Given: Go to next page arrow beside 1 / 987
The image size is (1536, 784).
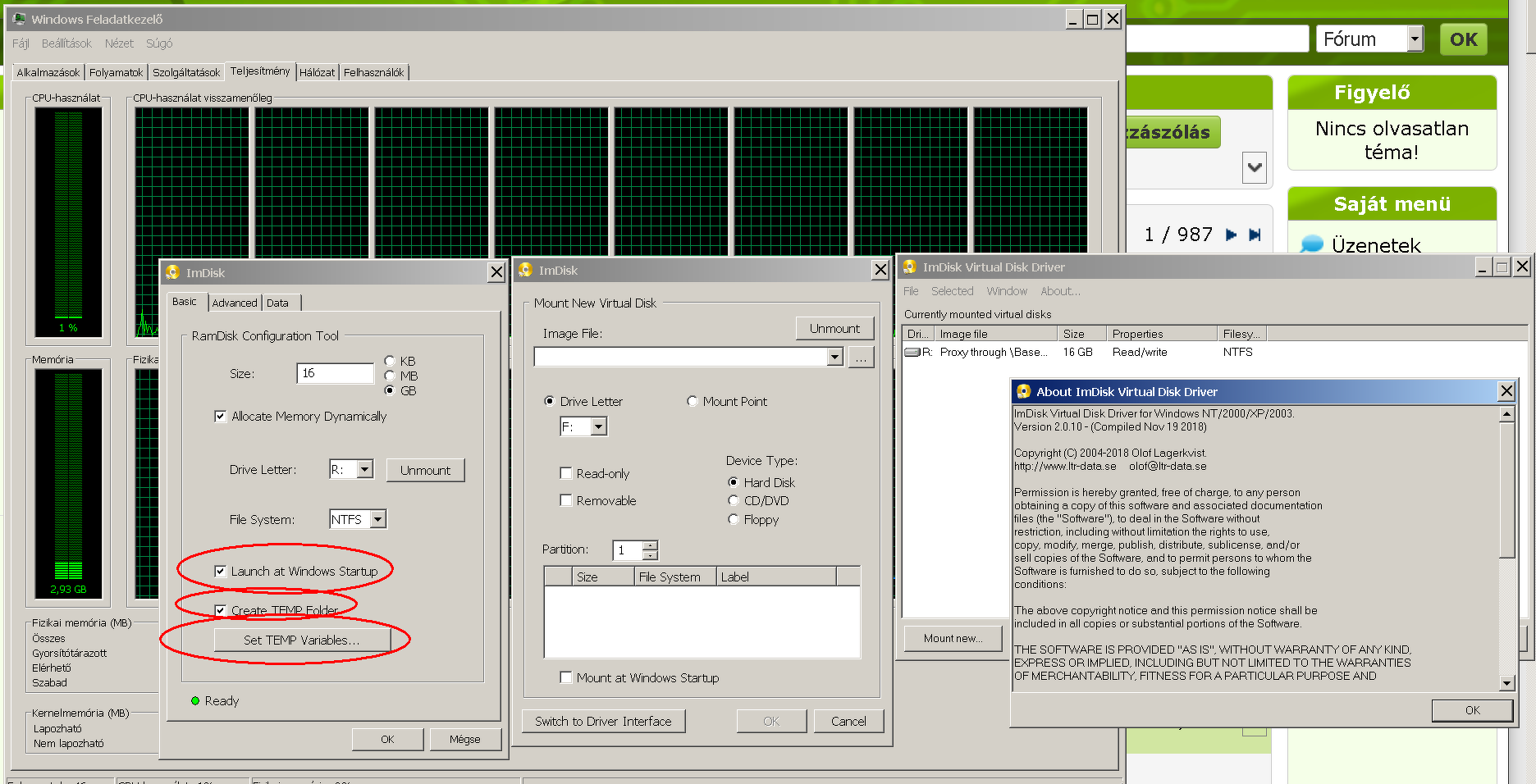Looking at the screenshot, I should click(1231, 235).
